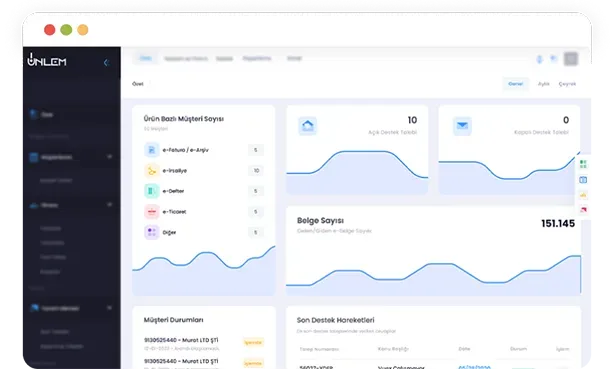Click the Belge Sayısı card title
Image resolution: width=614 pixels, height=384 pixels.
[x=320, y=220]
